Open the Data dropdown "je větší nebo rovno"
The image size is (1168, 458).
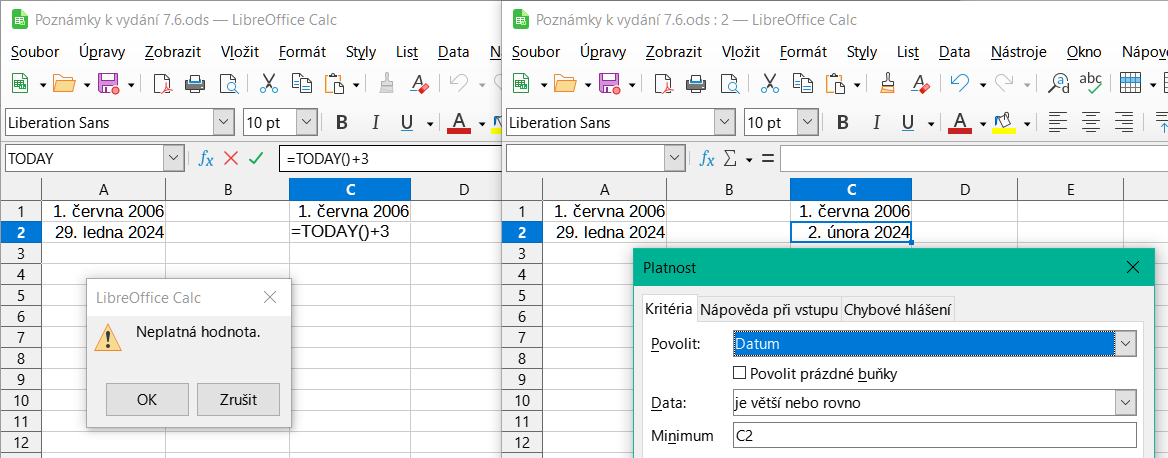[x=1126, y=403]
